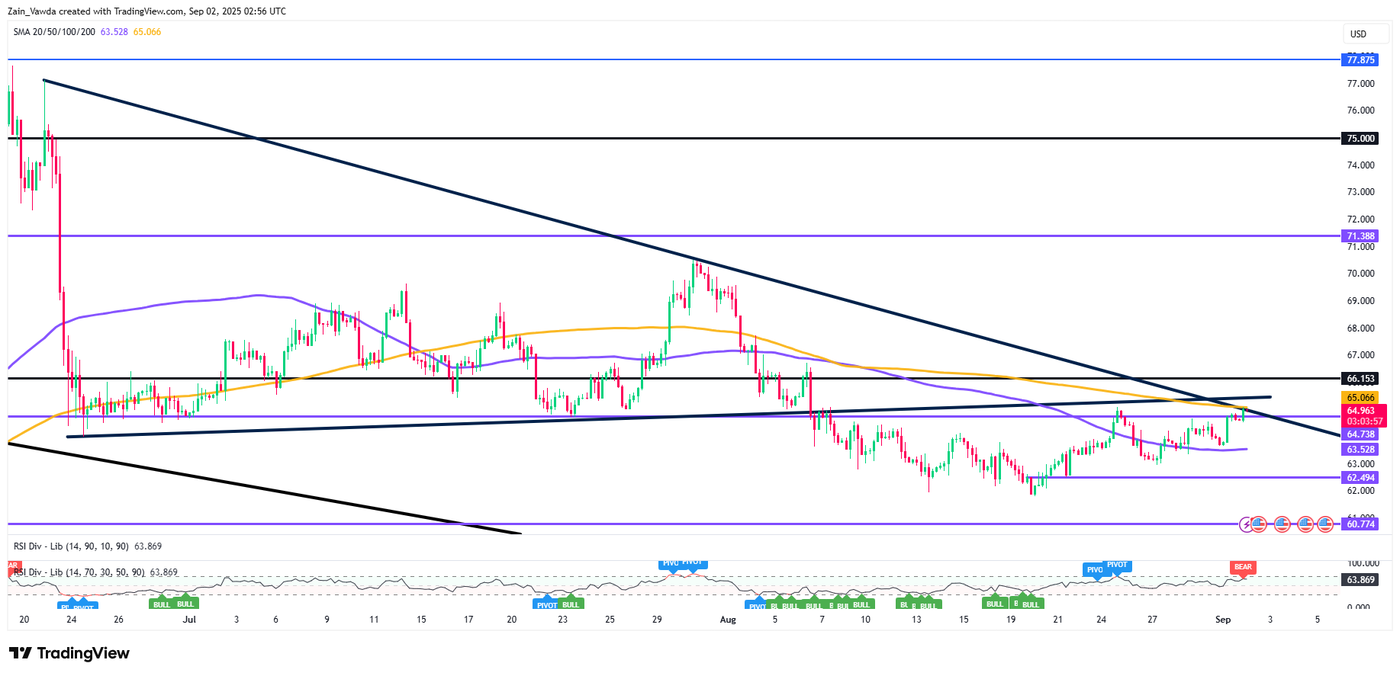Click the red current price label 64.963
Viewport: 1400px width, 676px height.
pyautogui.click(x=1359, y=409)
